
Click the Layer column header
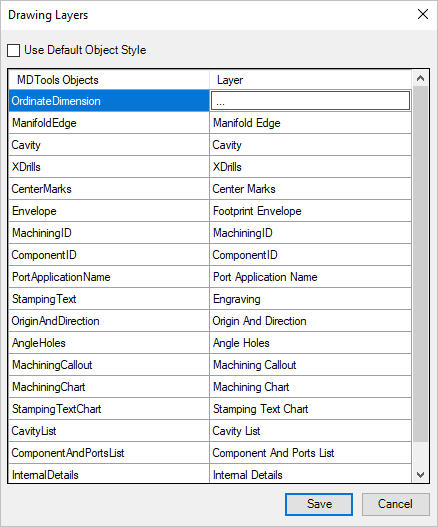pos(310,80)
